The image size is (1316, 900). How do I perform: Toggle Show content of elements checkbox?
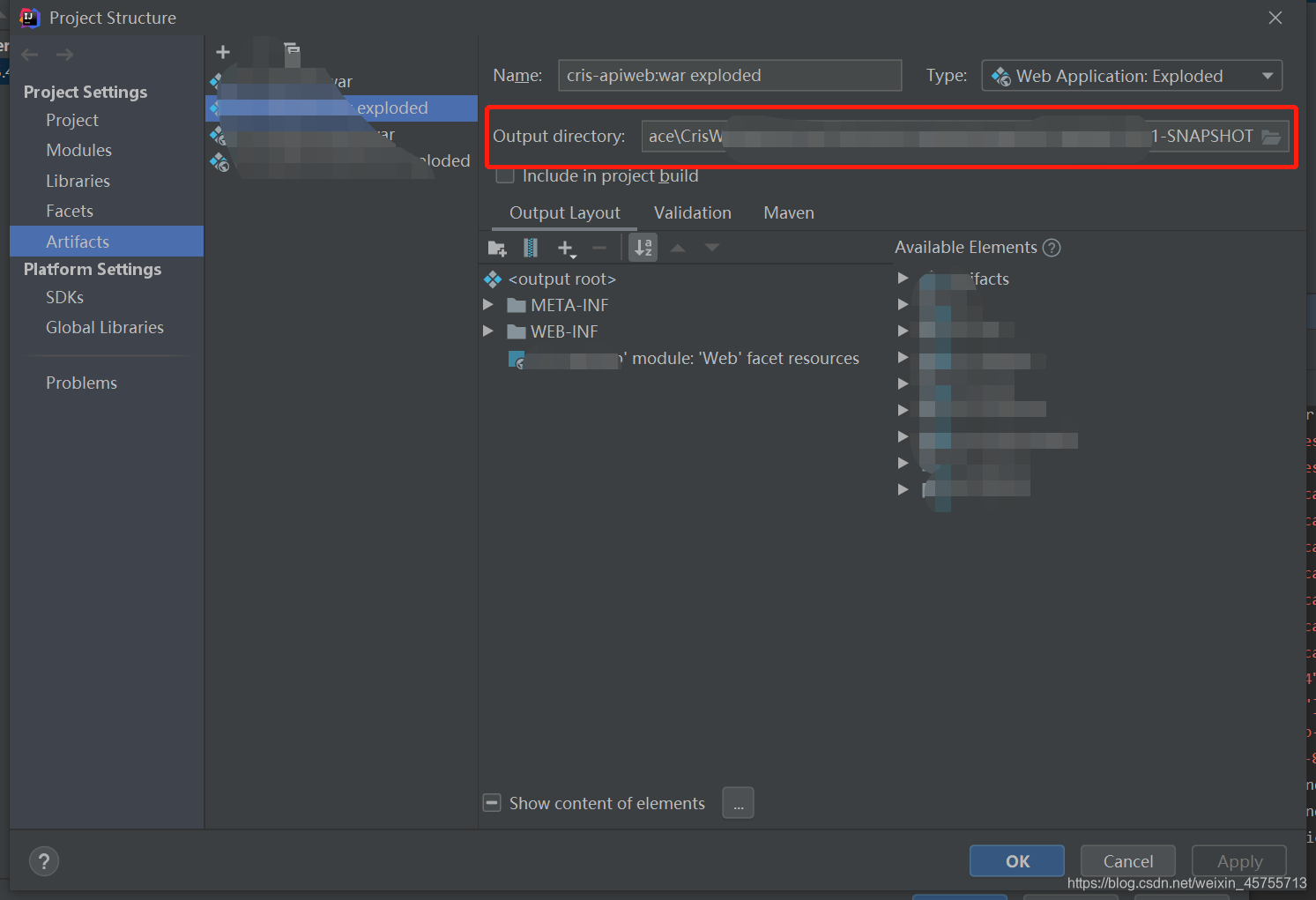click(492, 803)
